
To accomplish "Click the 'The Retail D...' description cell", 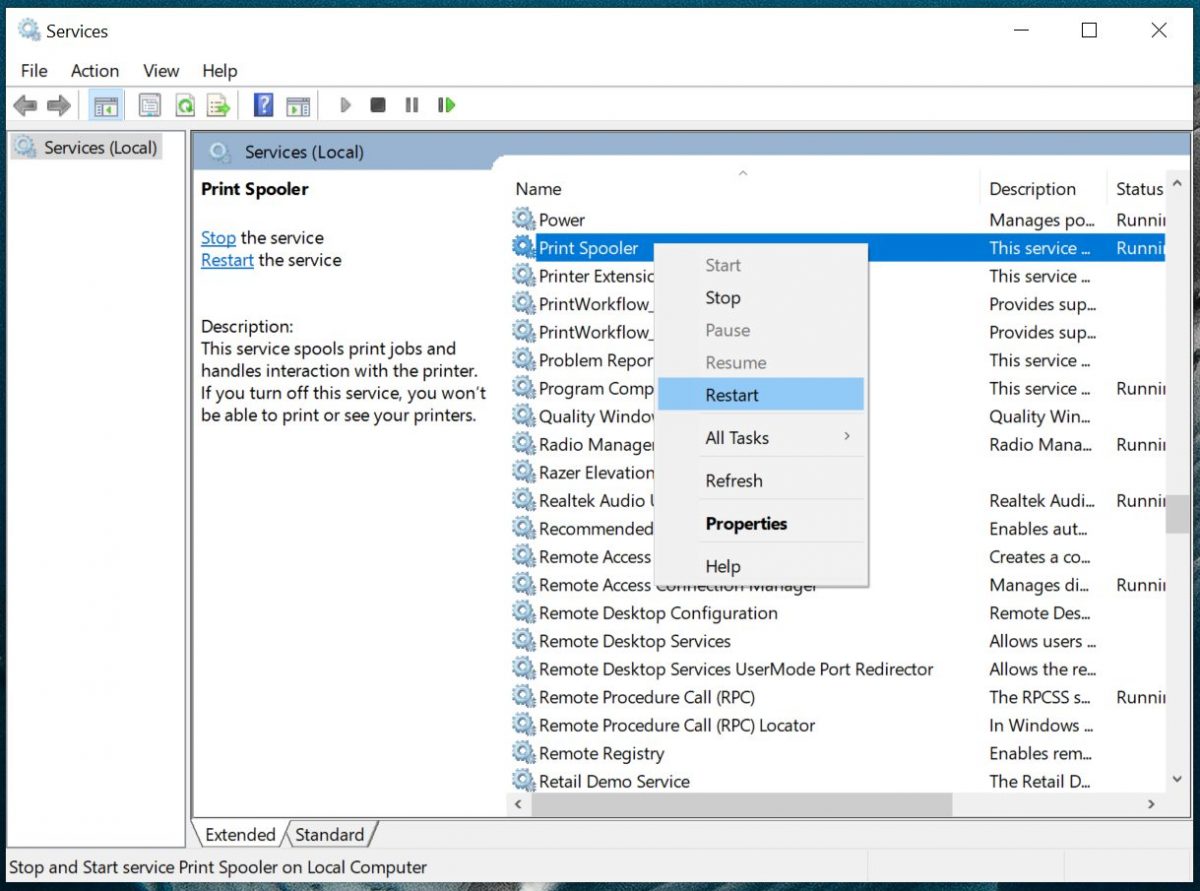I will click(1040, 781).
